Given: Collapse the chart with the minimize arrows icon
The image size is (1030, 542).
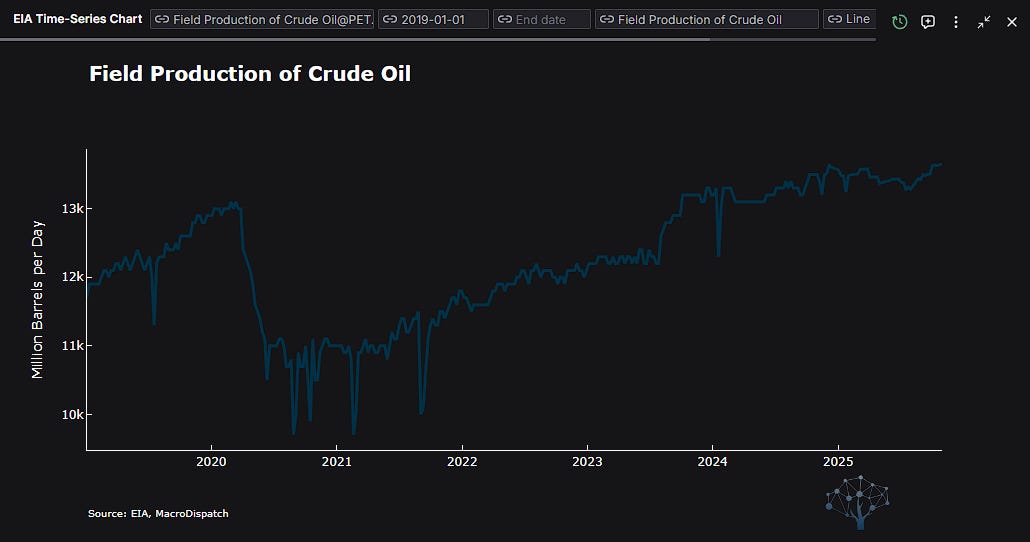Looking at the screenshot, I should coord(983,22).
